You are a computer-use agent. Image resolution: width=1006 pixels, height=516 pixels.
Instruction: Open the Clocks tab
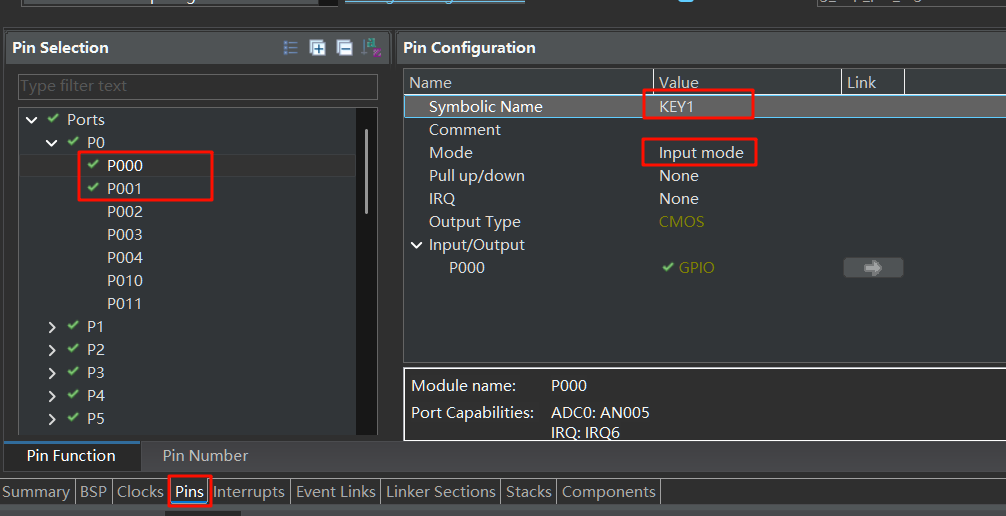(140, 492)
